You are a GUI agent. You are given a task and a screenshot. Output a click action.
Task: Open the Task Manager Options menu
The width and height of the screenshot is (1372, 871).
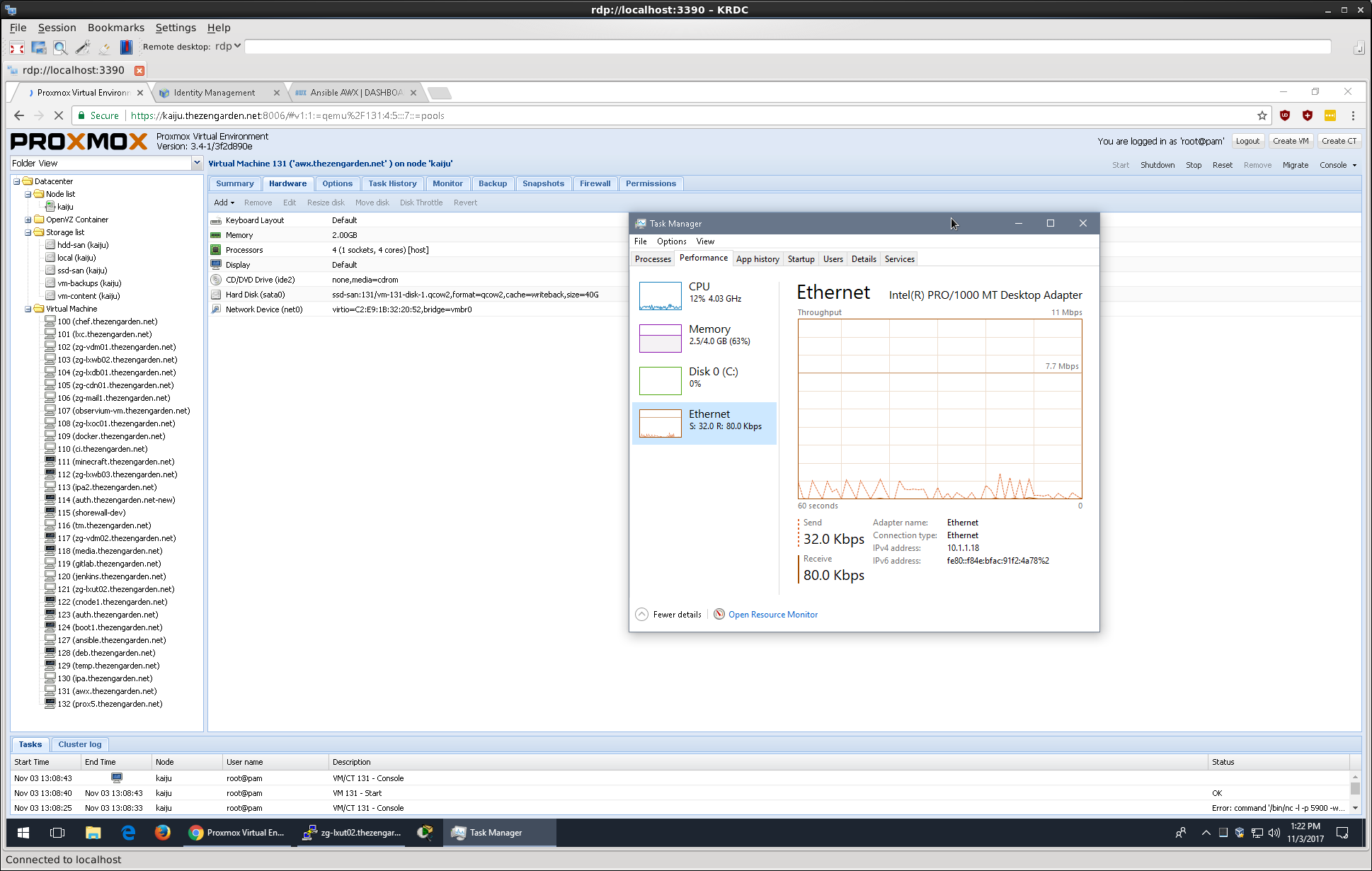[671, 241]
